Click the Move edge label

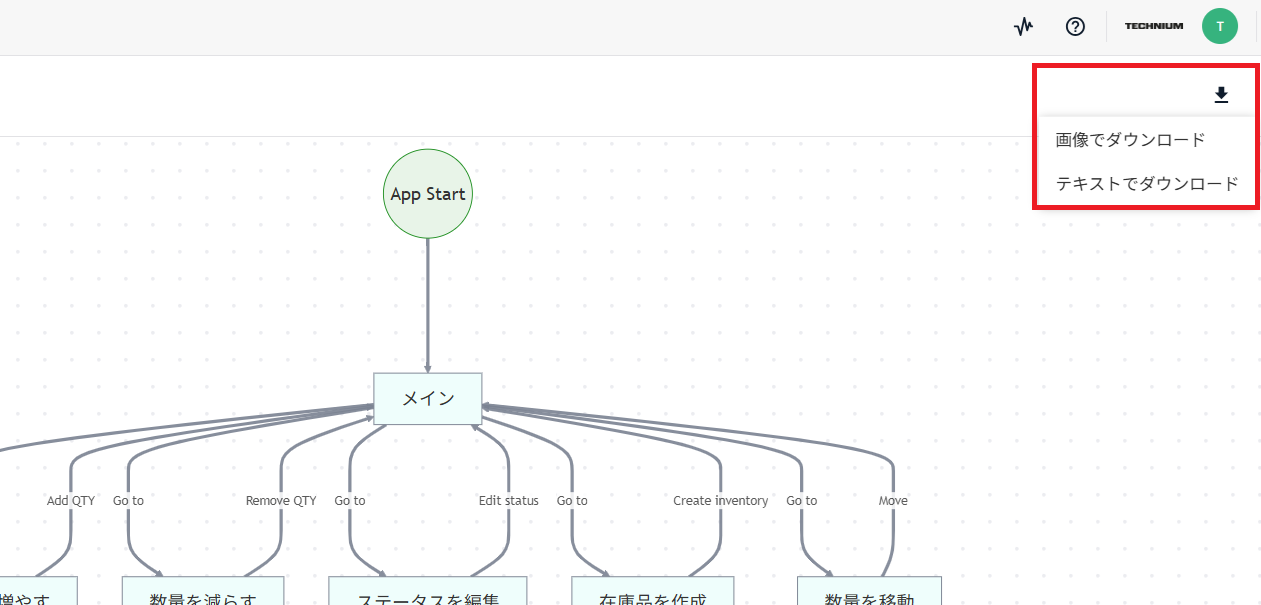point(893,501)
